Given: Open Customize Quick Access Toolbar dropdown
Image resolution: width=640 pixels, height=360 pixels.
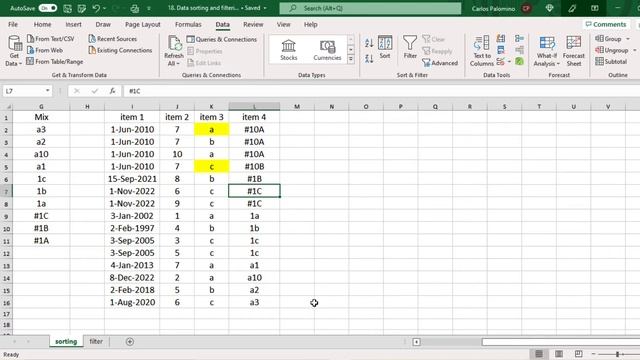Looking at the screenshot, I should 149,8.
